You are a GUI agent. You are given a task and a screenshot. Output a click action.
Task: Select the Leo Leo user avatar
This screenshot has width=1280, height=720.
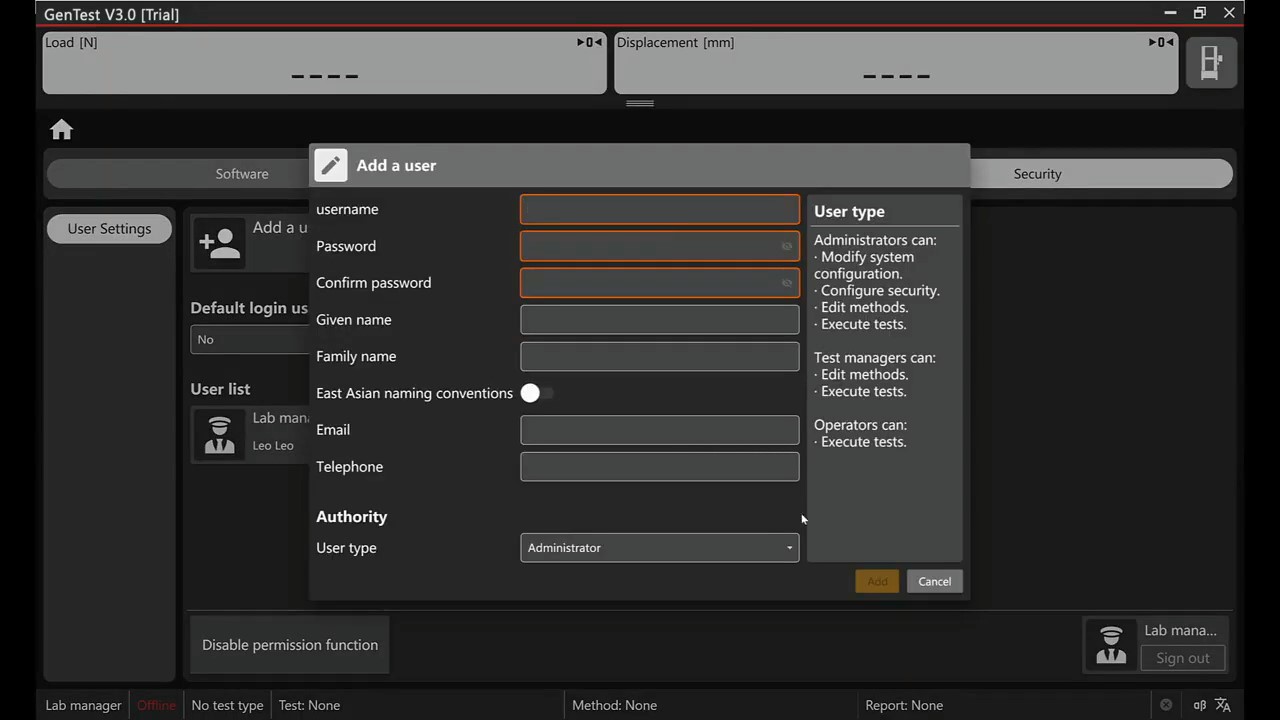tap(219, 434)
